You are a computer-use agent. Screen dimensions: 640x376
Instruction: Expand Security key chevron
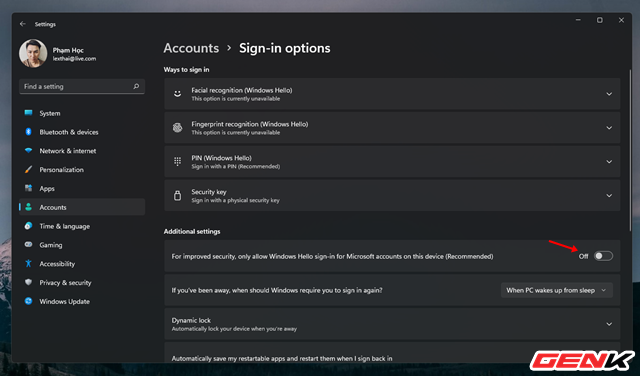click(x=609, y=196)
